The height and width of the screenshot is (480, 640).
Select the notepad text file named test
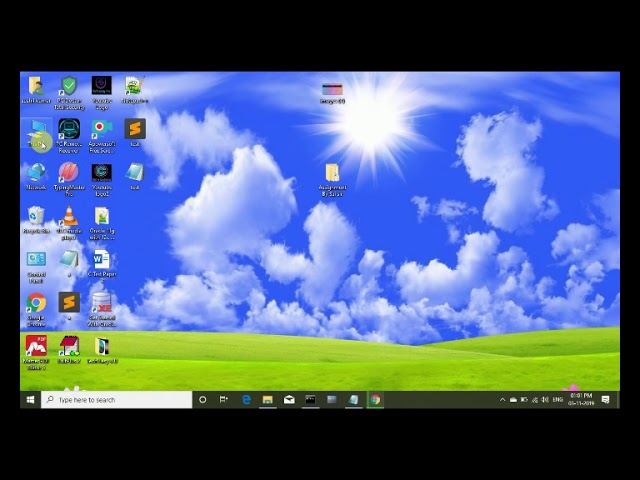click(135, 176)
